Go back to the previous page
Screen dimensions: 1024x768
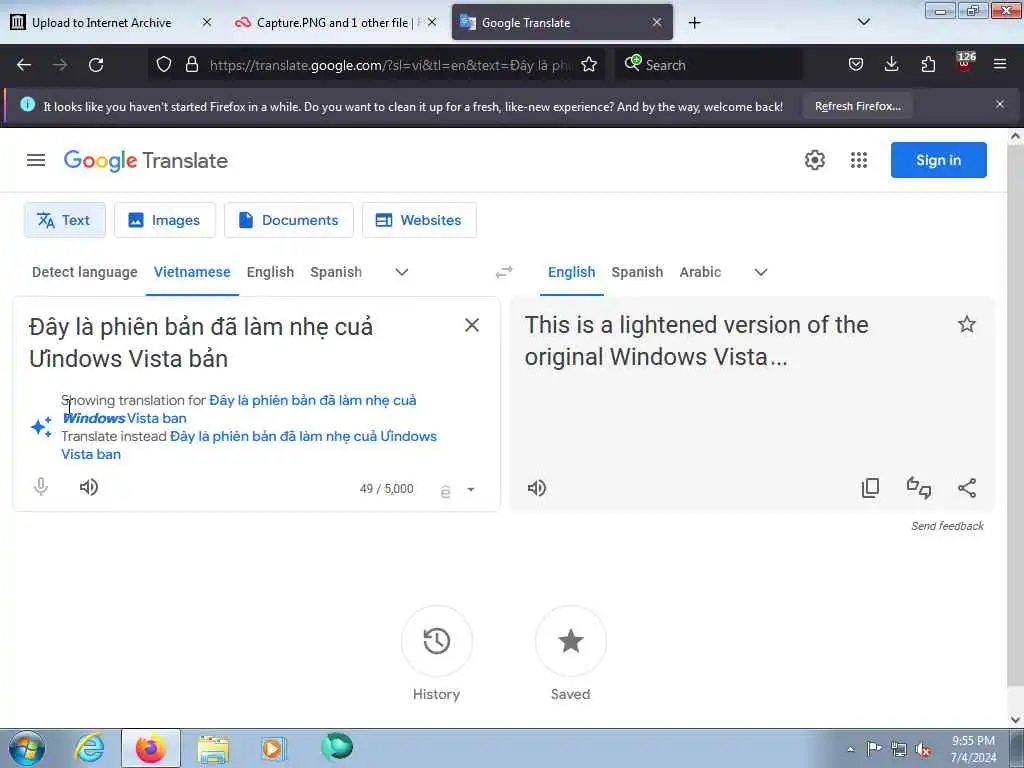coord(24,65)
